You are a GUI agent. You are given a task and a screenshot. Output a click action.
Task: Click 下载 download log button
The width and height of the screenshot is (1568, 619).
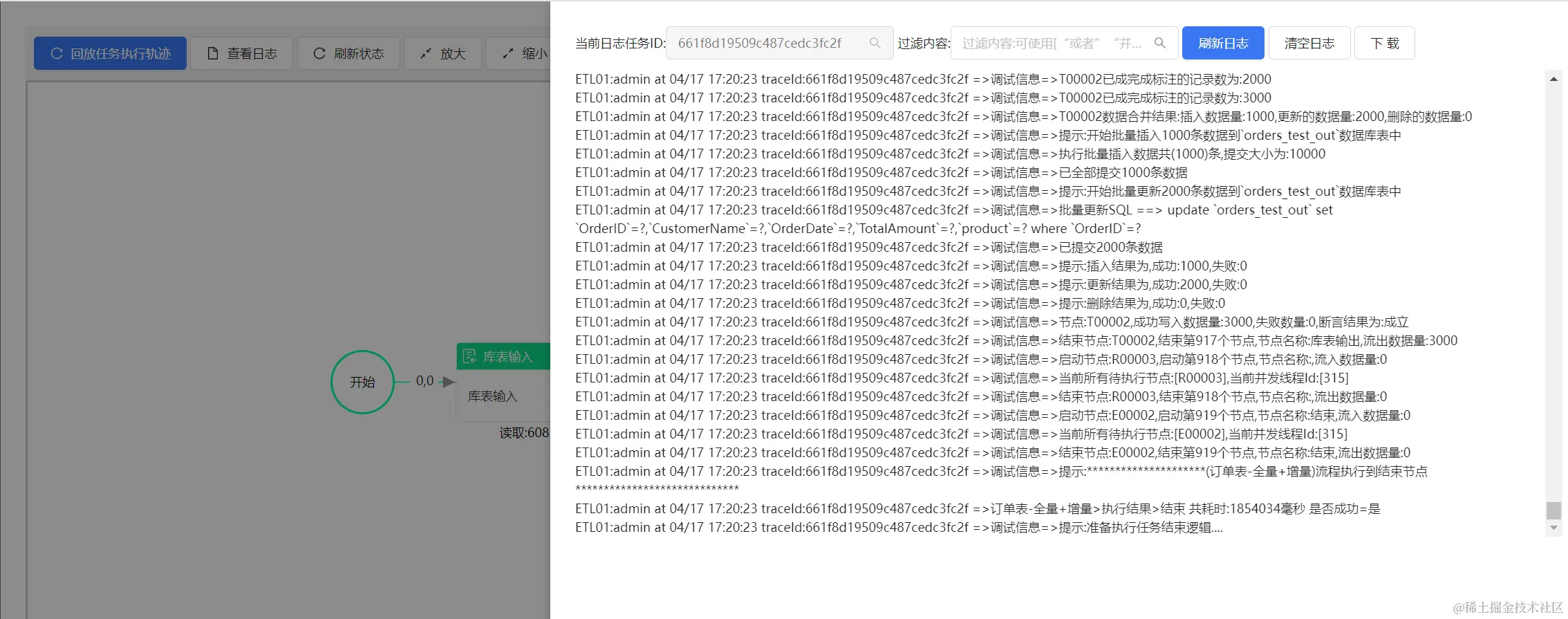coord(1384,43)
